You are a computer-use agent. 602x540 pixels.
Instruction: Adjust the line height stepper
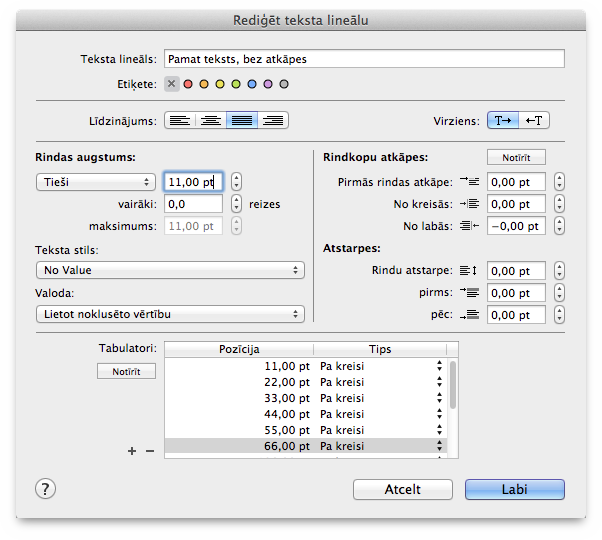(236, 182)
